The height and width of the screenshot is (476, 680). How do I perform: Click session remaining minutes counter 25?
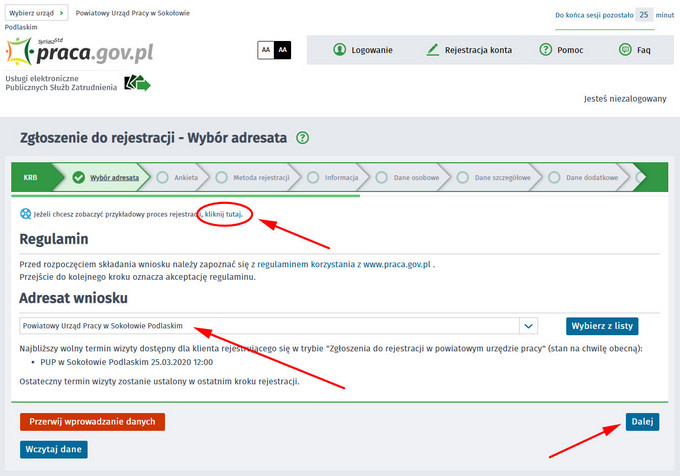(644, 15)
